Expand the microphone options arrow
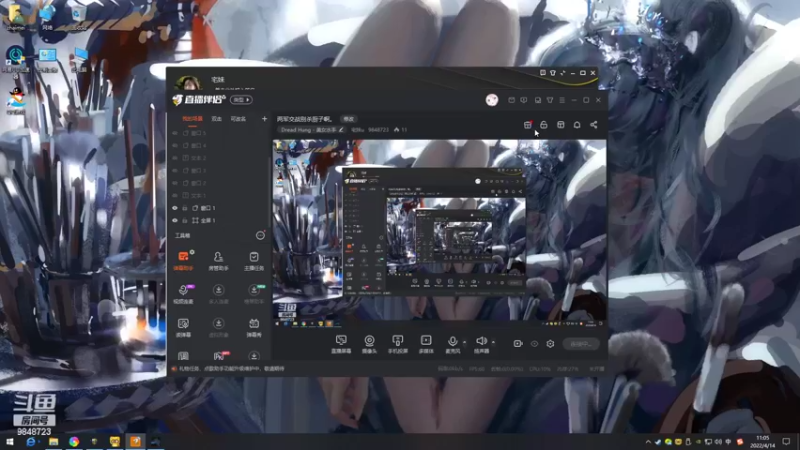The height and width of the screenshot is (450, 800). click(464, 342)
